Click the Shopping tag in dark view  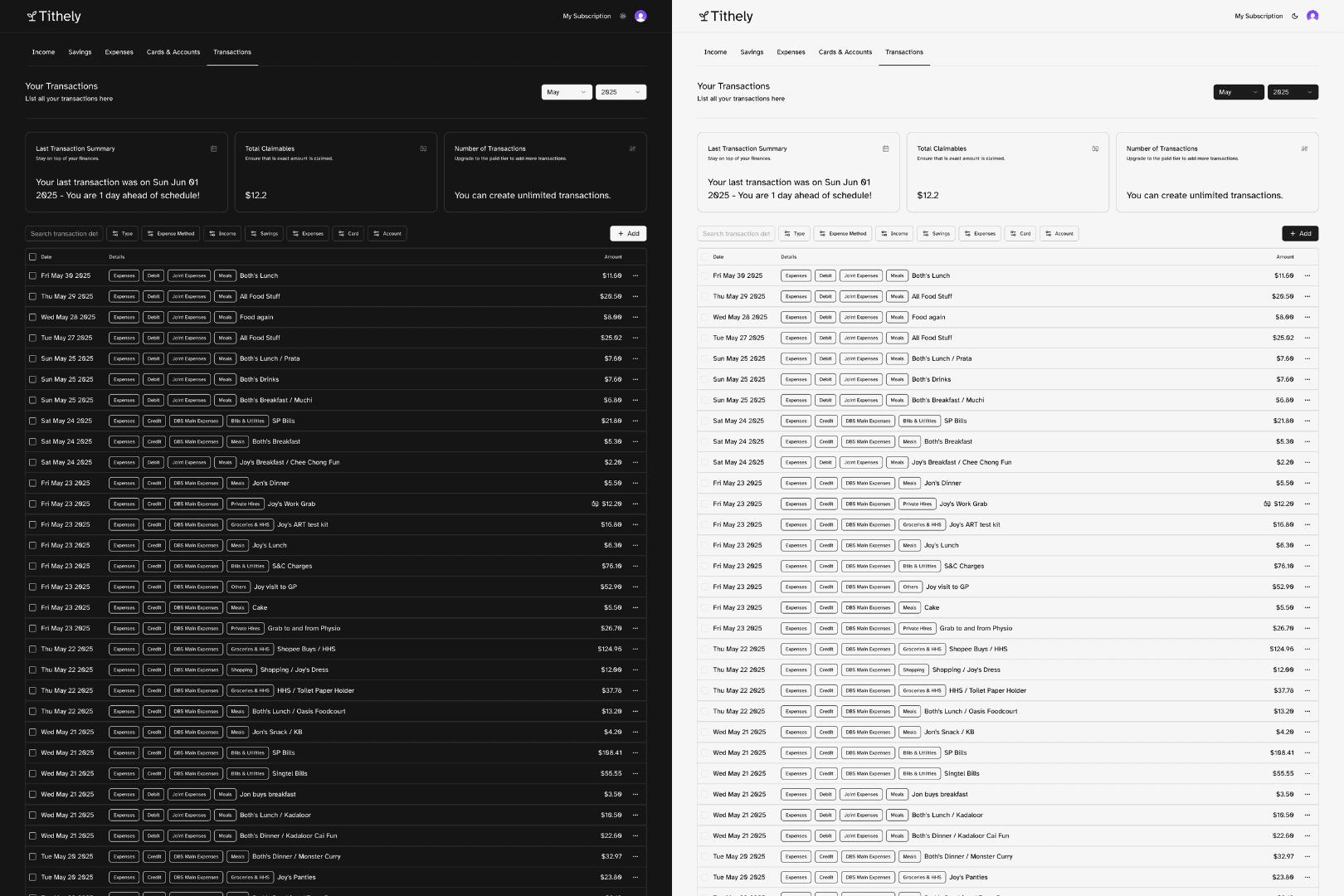(241, 670)
